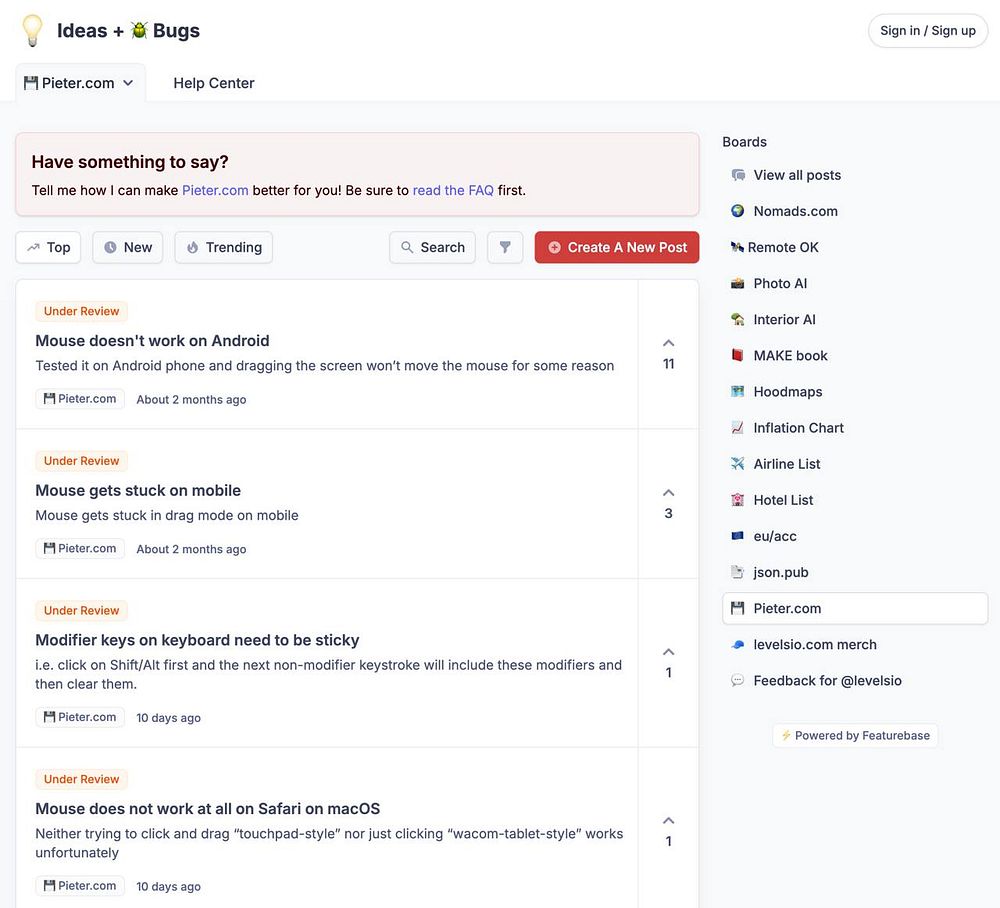Open the Nomads.com board with globe icon
Image resolution: width=1000 pixels, height=908 pixels.
click(795, 211)
